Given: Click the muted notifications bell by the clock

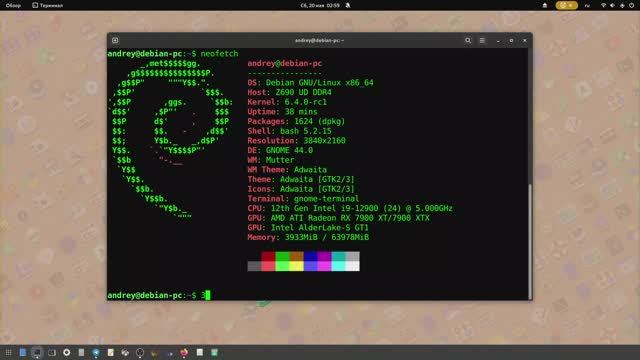Looking at the screenshot, I should coord(348,5).
